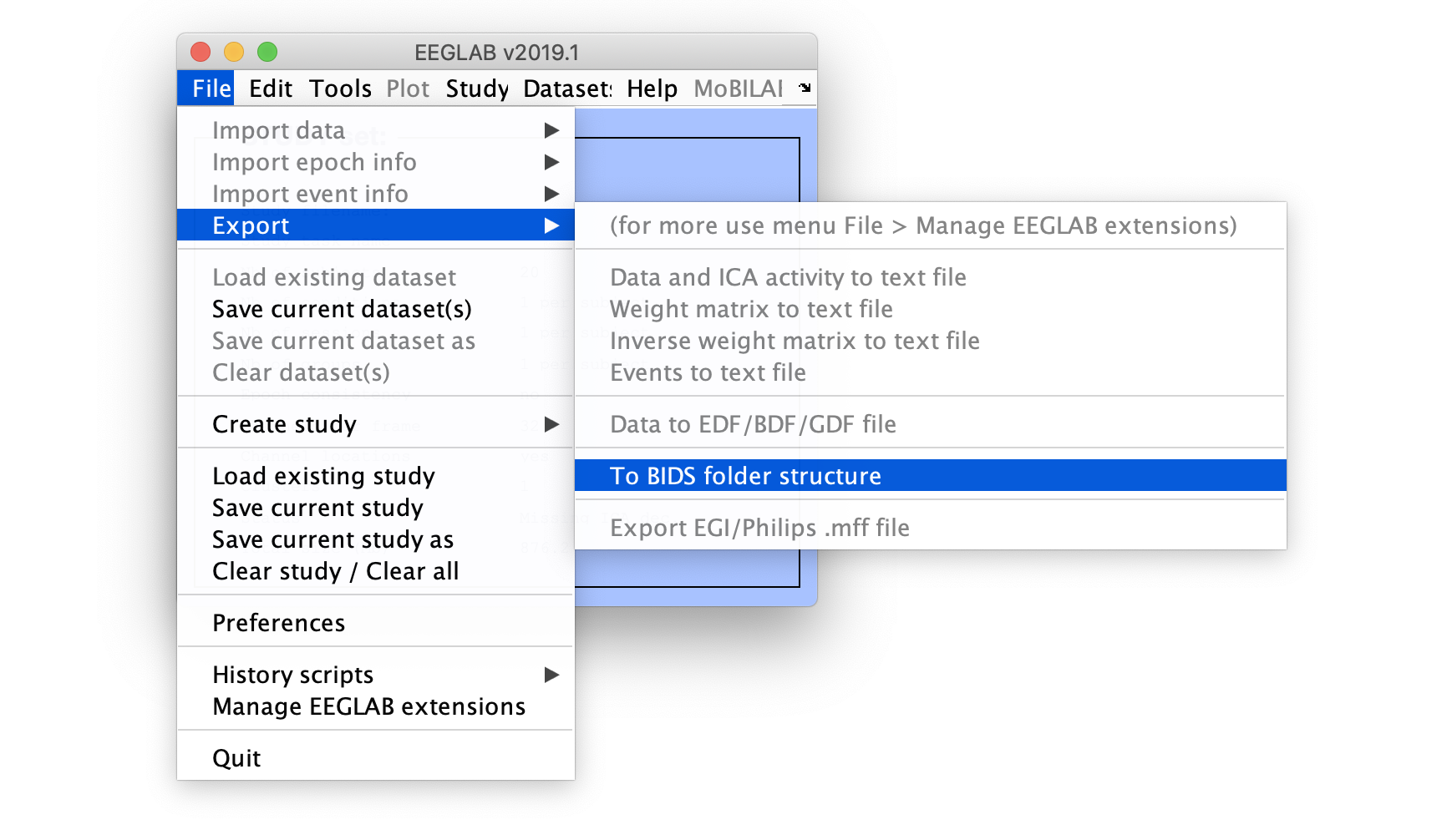Expand the Create study submenu arrow
Viewport: 1447px width, 840px height.
click(551, 424)
